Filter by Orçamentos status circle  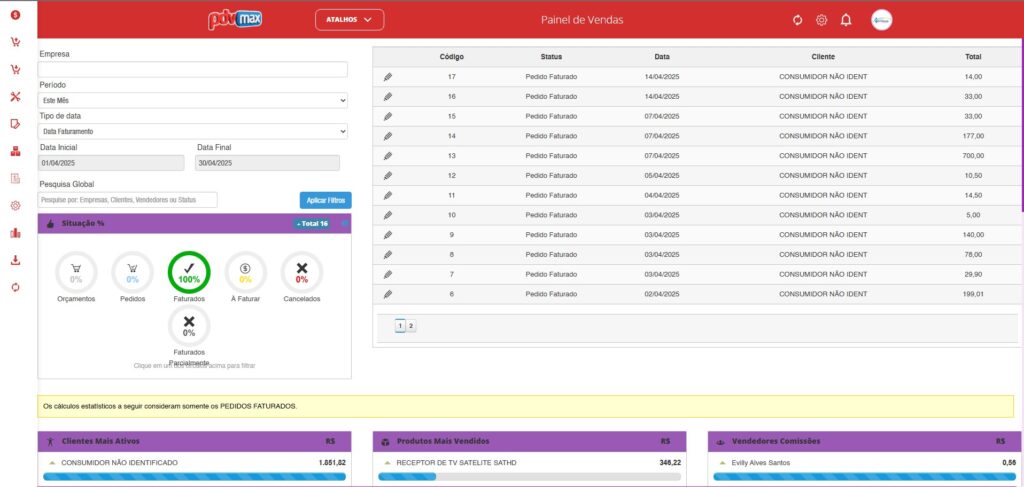76,271
